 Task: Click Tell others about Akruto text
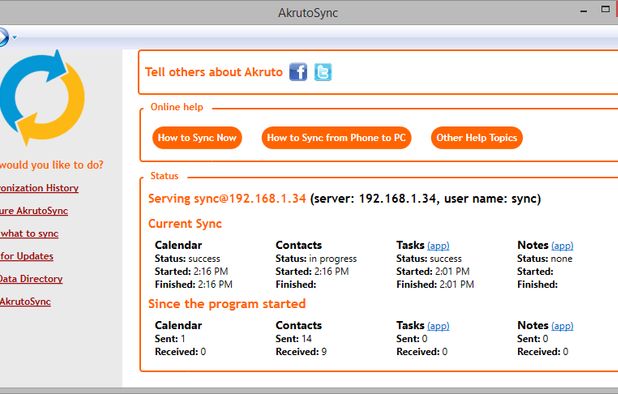point(214,72)
